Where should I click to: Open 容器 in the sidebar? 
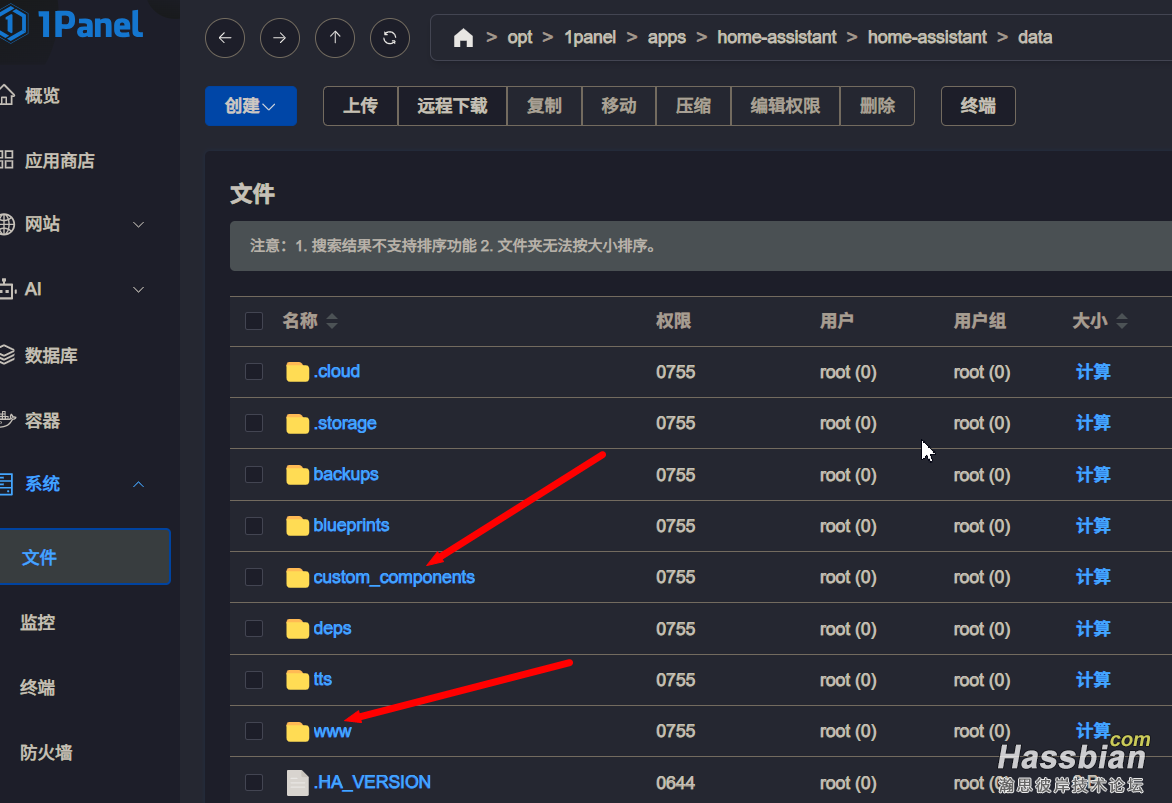pyautogui.click(x=42, y=420)
